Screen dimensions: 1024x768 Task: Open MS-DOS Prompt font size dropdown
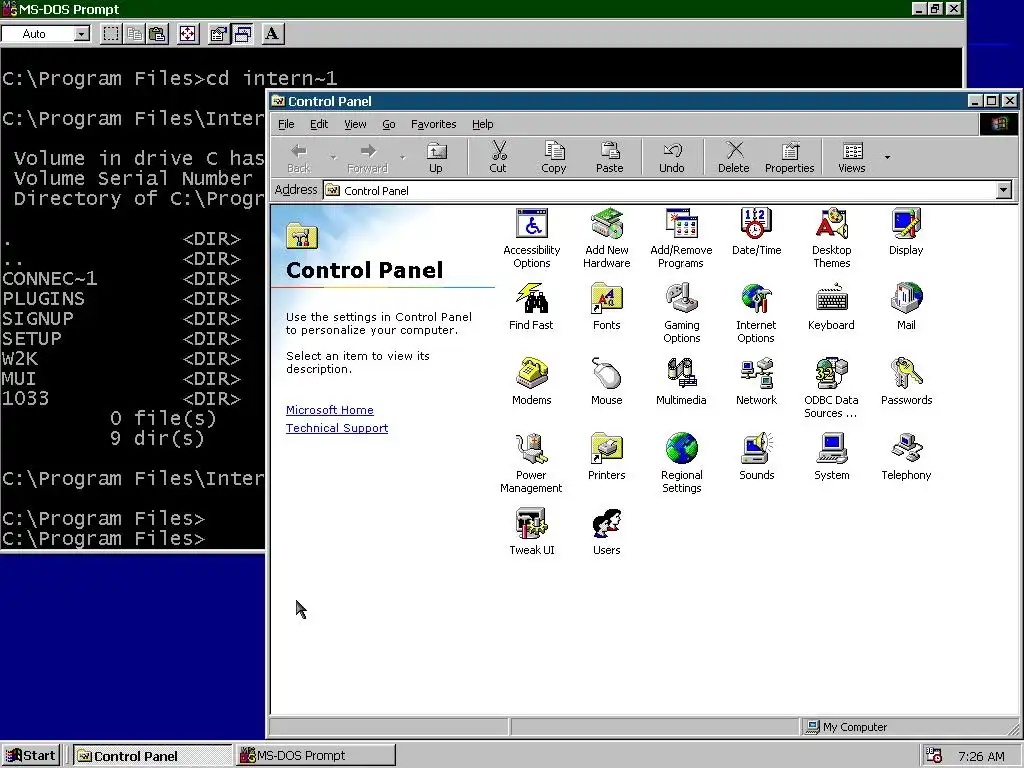pyautogui.click(x=82, y=34)
